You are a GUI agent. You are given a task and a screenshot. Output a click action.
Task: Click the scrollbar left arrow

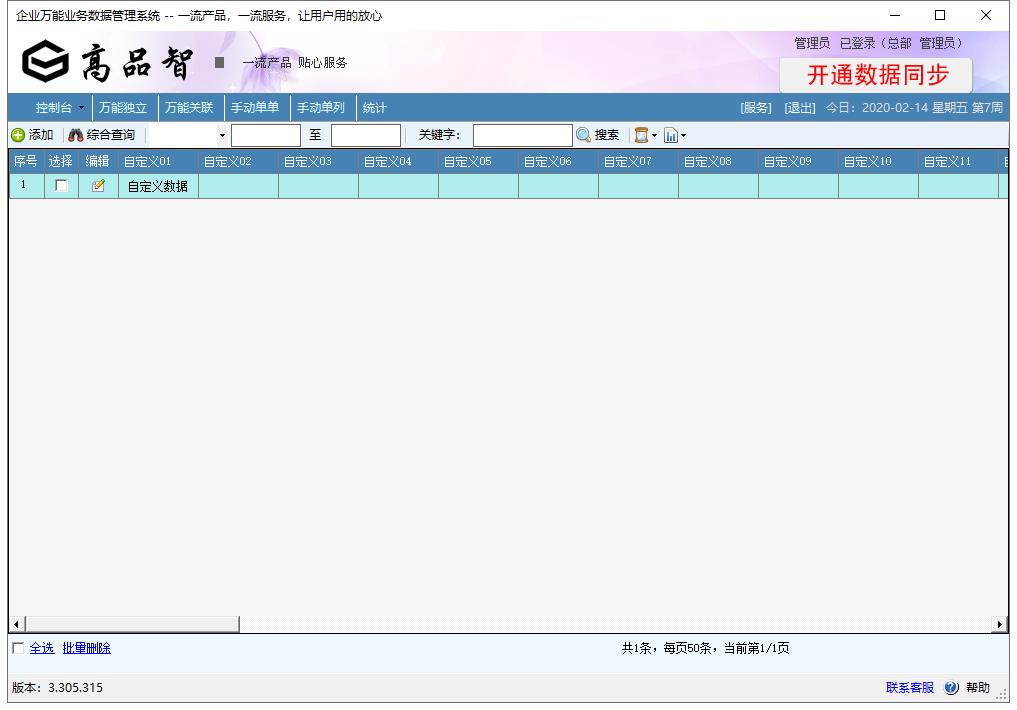pyautogui.click(x=16, y=624)
